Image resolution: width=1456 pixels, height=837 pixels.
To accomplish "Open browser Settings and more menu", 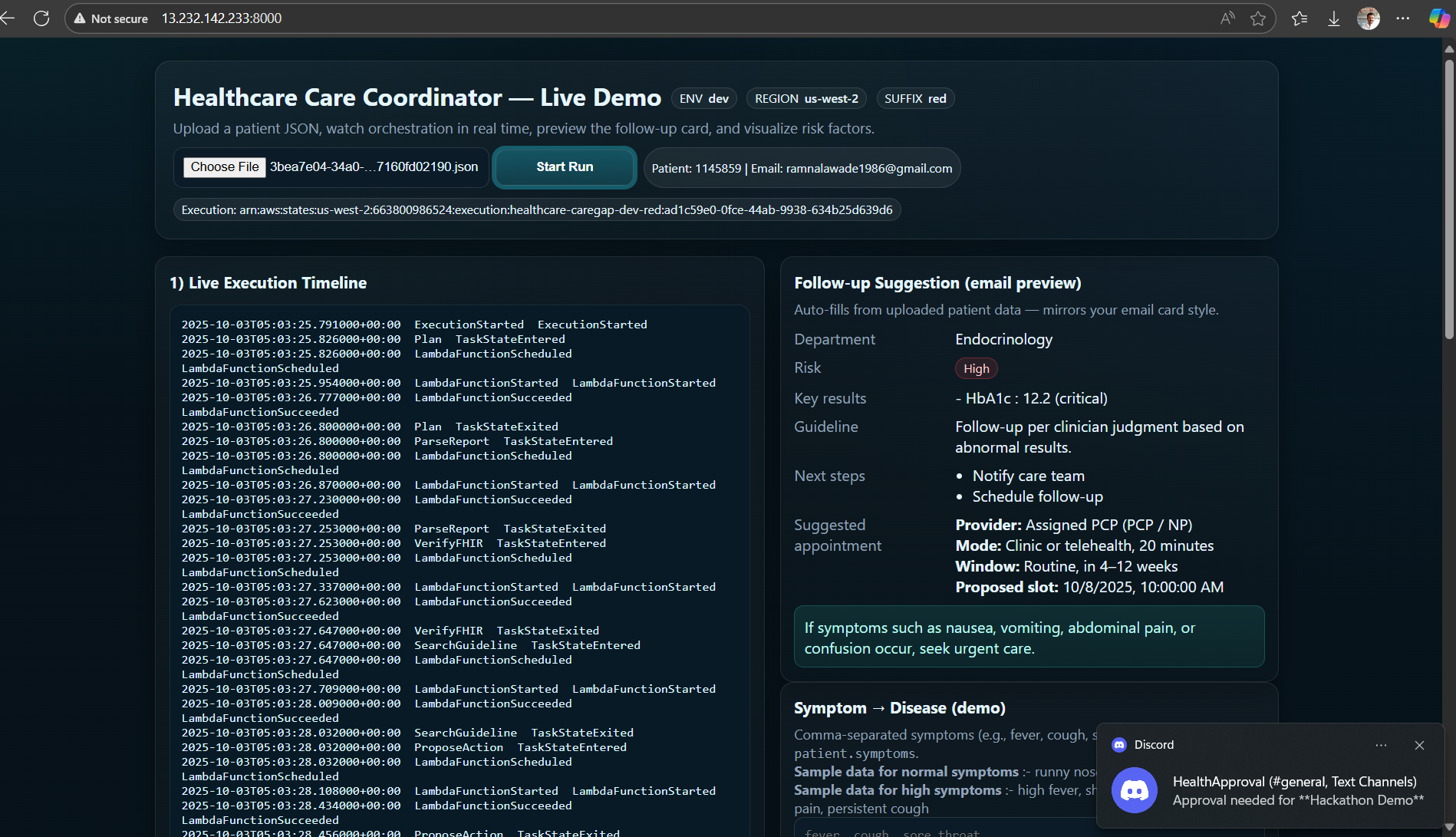I will [x=1403, y=18].
